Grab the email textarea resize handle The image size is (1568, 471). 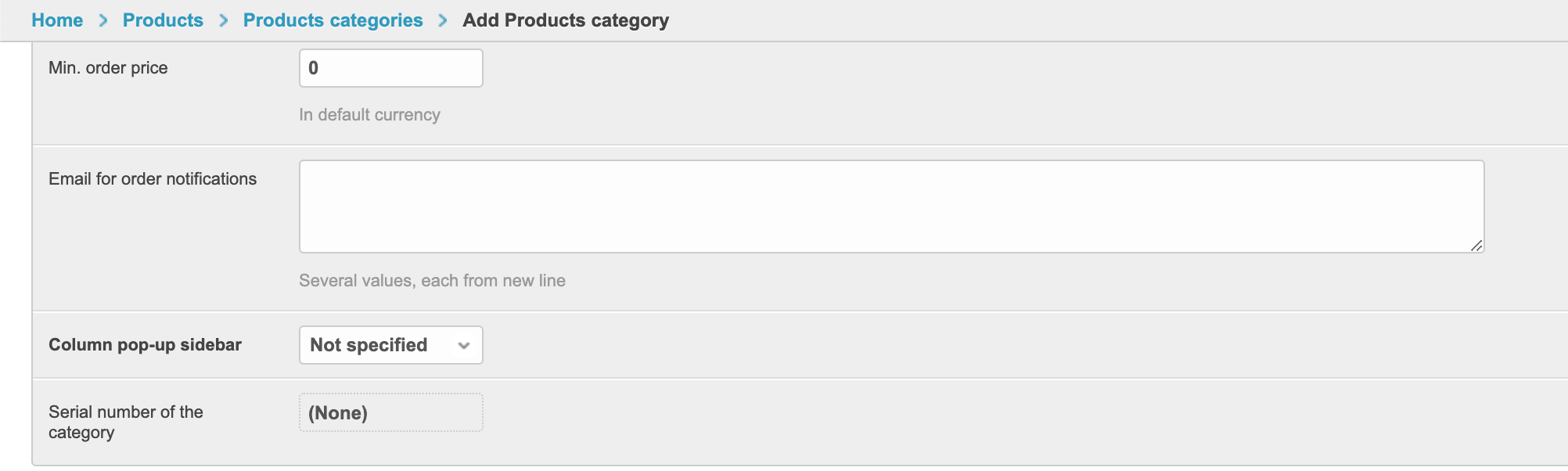pos(1476,246)
